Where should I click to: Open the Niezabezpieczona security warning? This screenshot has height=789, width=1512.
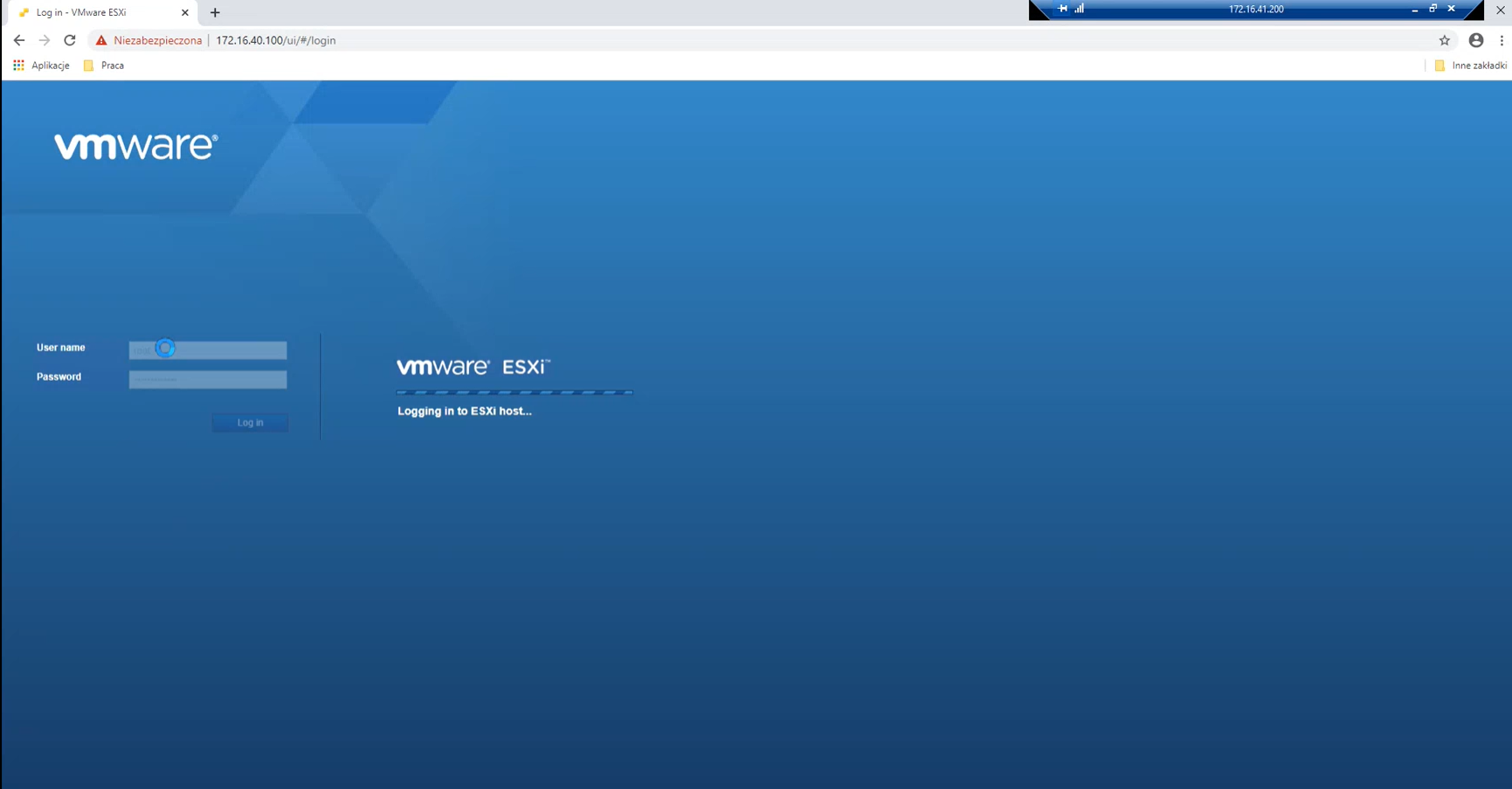tap(148, 40)
